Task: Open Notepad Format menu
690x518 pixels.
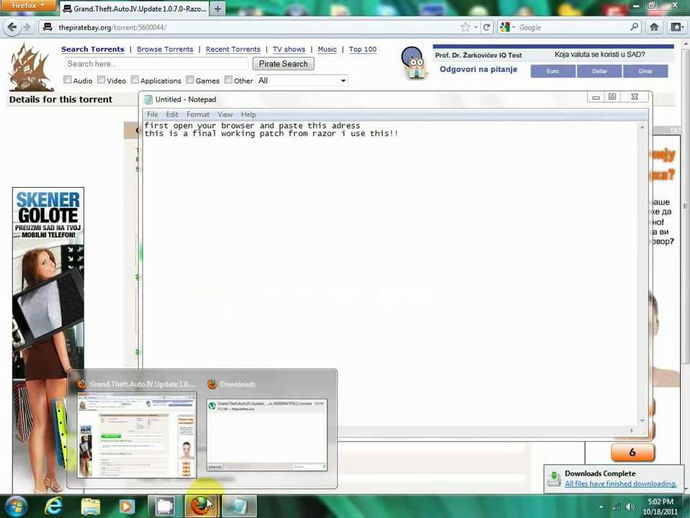Action: 198,114
